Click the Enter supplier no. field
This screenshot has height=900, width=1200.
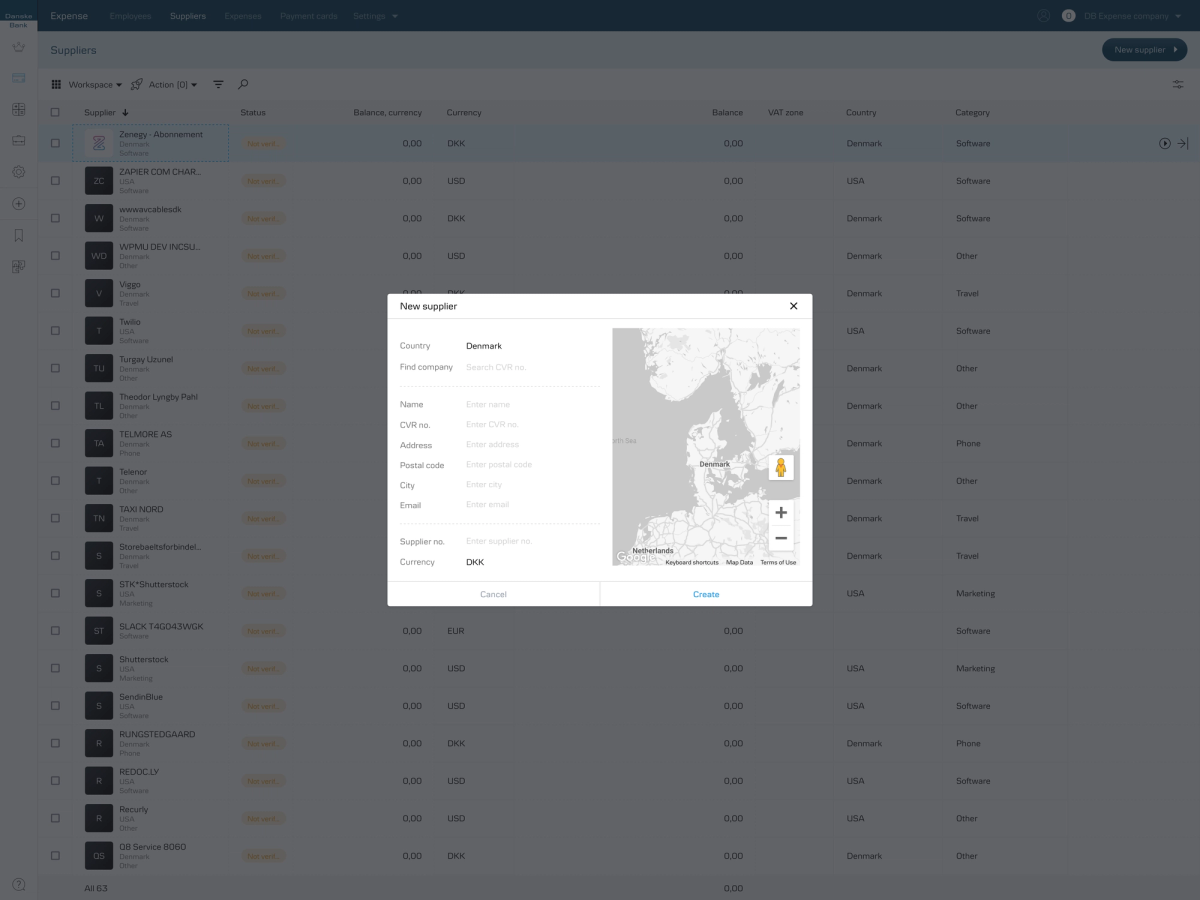pos(532,541)
